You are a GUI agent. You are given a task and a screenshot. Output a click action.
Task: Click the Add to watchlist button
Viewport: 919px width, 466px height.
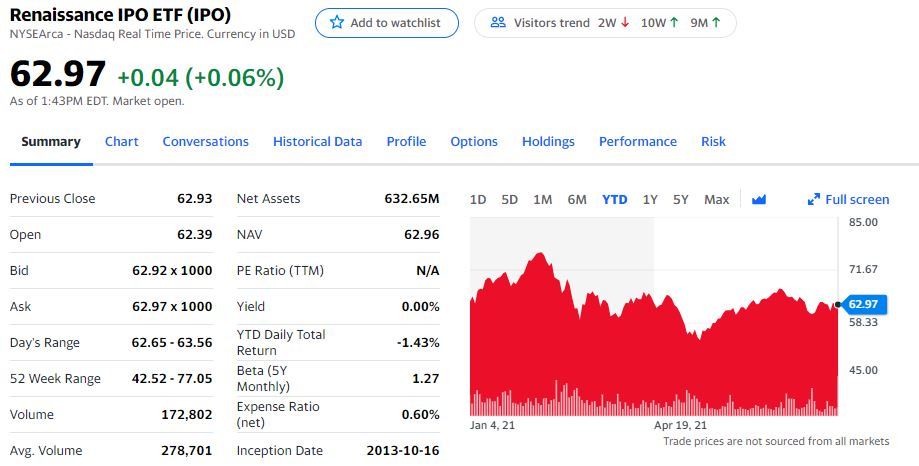point(387,23)
